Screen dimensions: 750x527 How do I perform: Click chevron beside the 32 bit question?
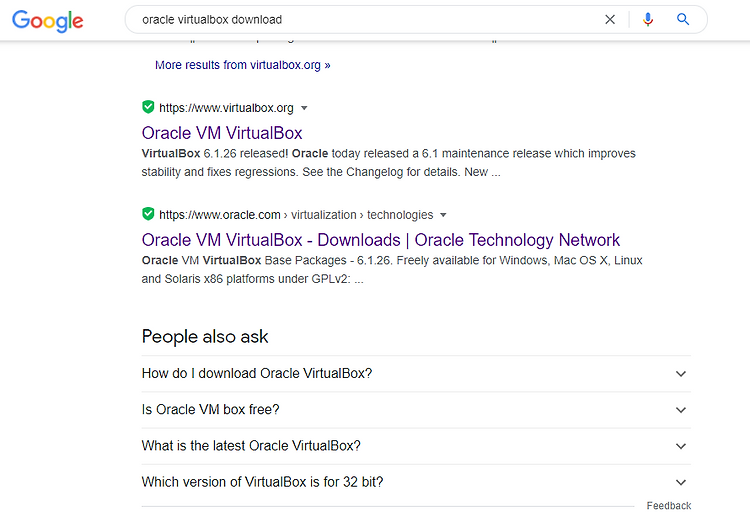(681, 482)
